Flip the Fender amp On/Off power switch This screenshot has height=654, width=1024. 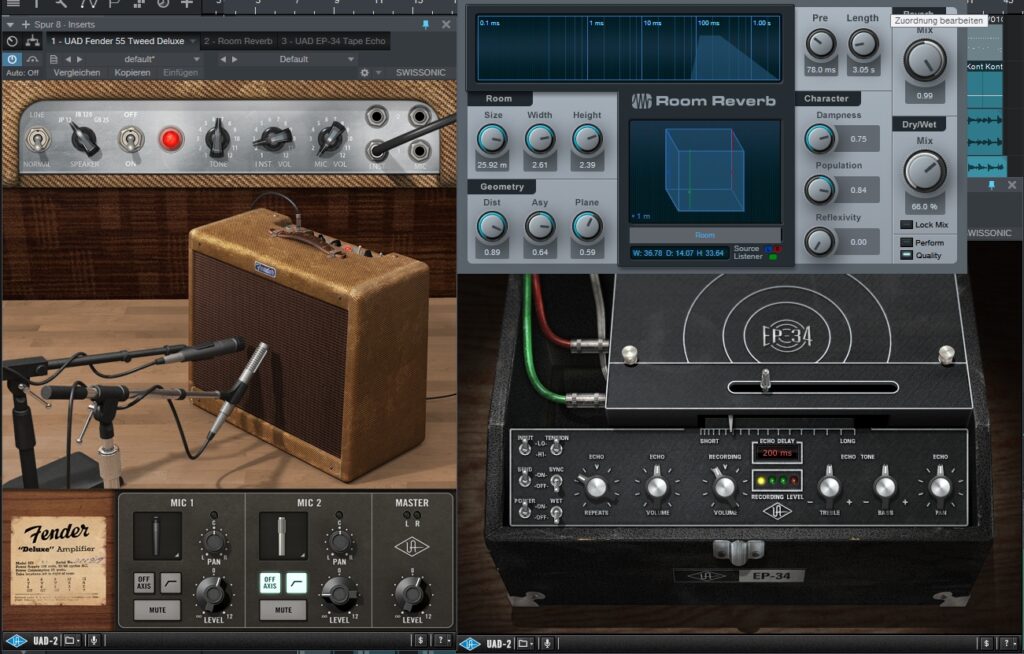click(x=131, y=139)
